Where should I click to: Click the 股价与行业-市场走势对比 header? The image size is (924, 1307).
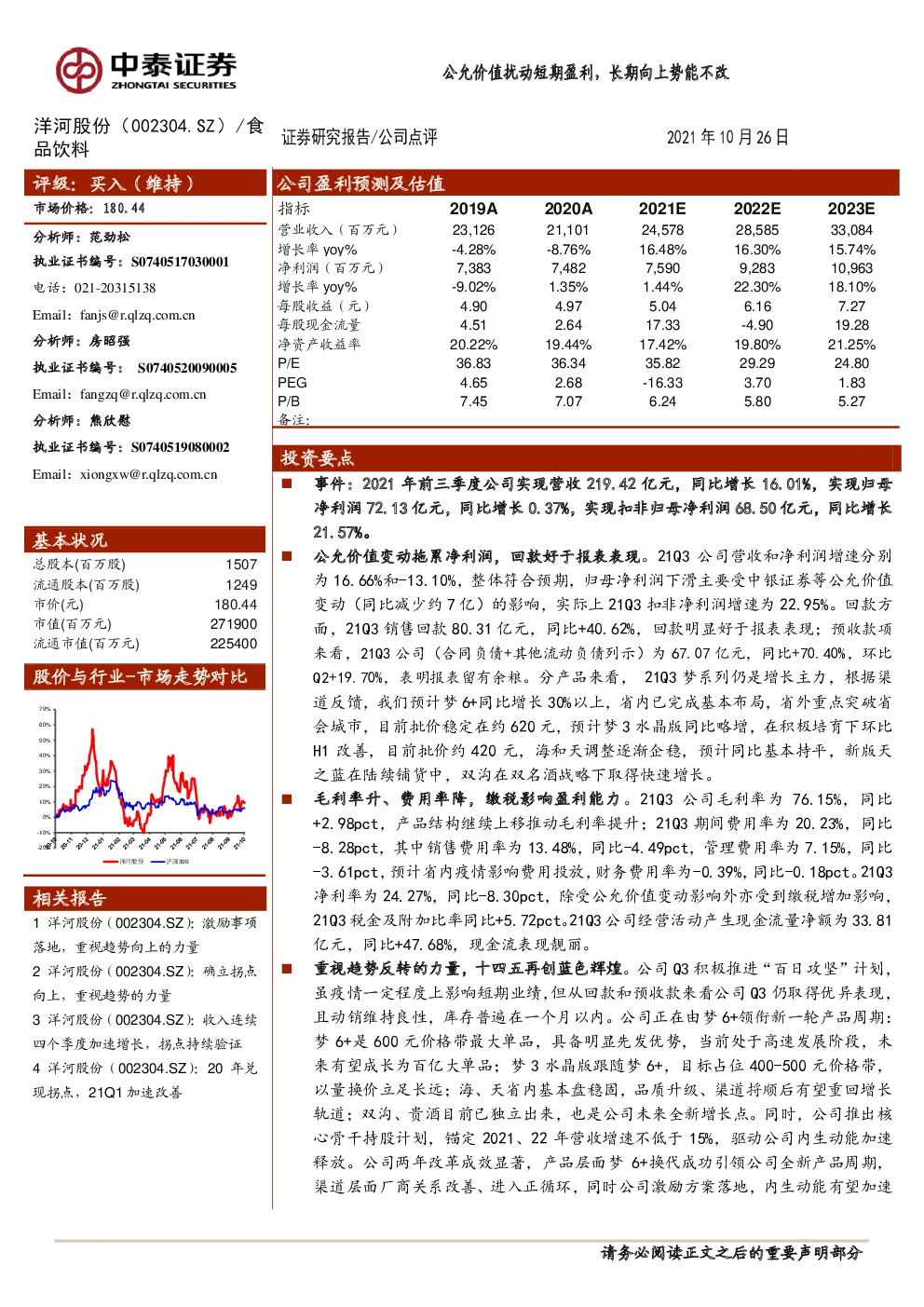[x=144, y=676]
